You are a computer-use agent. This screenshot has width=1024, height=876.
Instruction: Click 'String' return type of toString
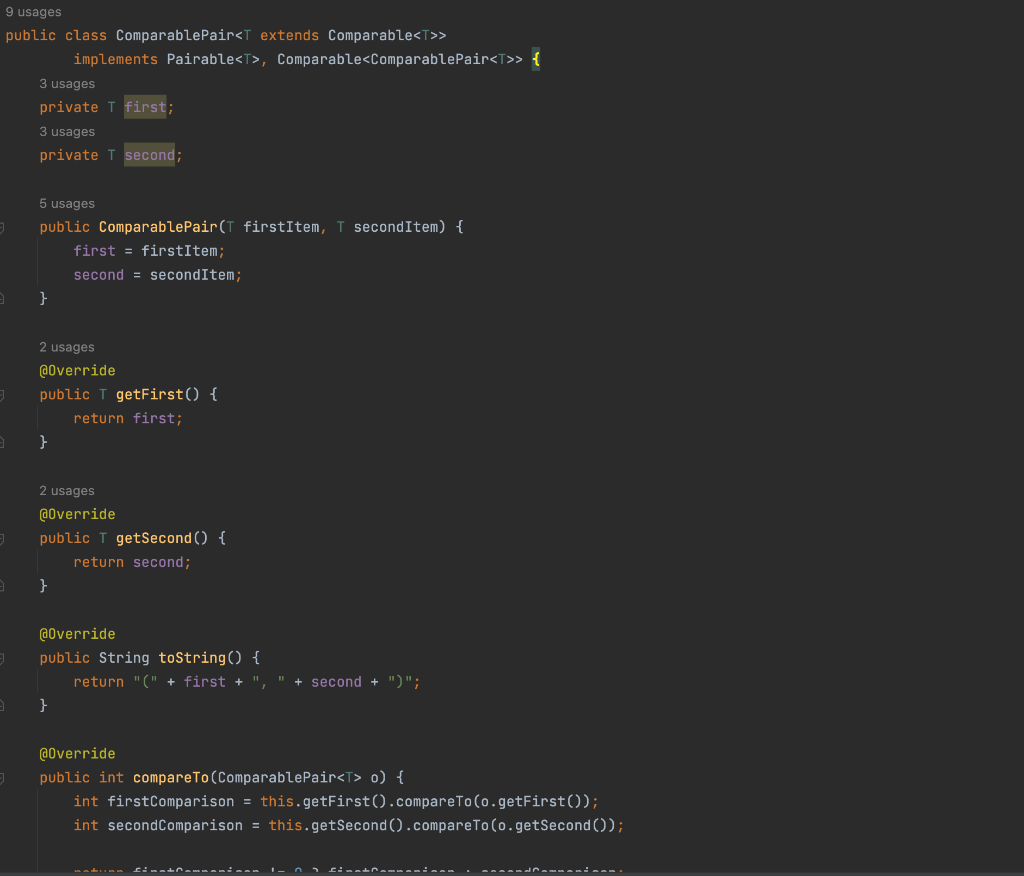pyautogui.click(x=124, y=658)
